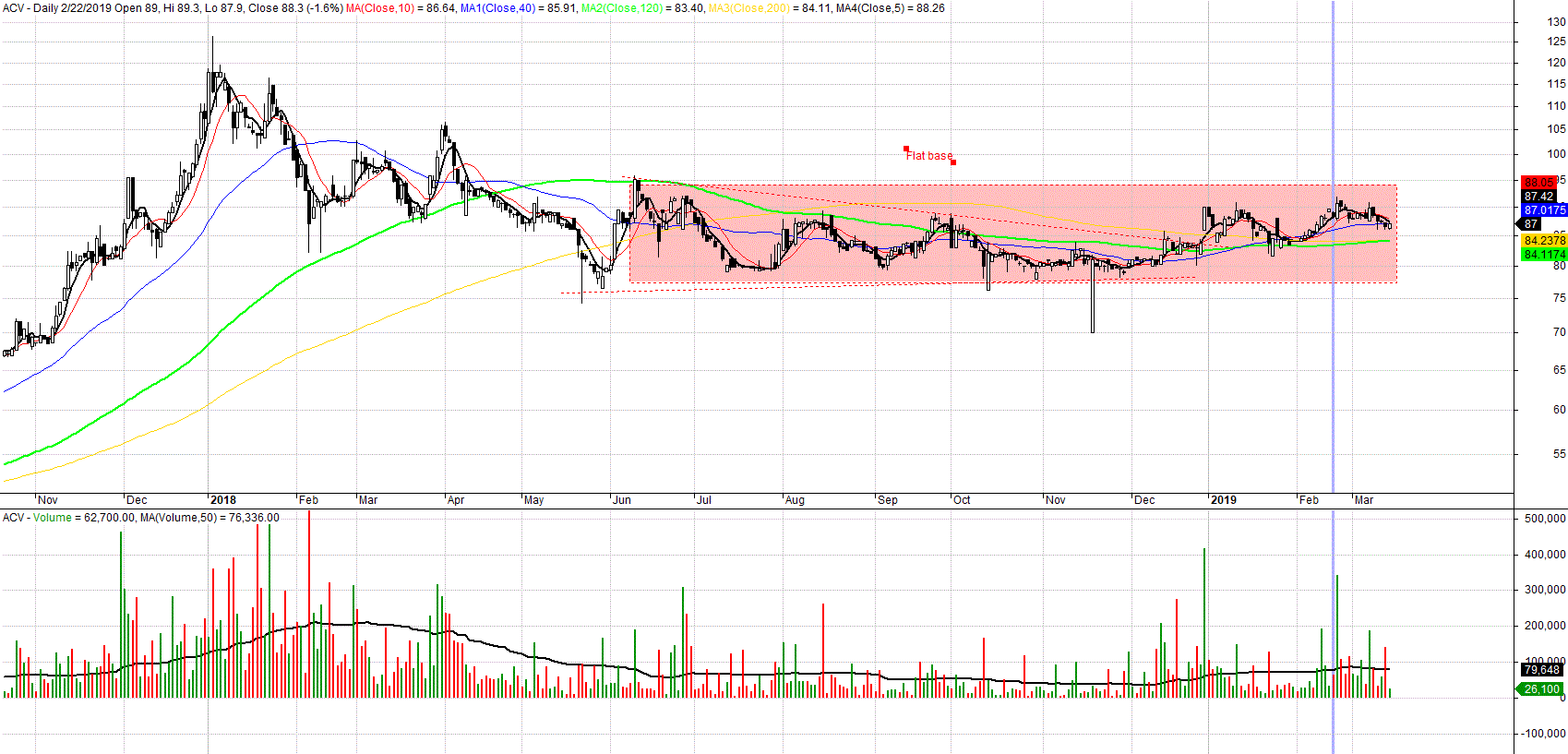The width and height of the screenshot is (1568, 754).
Task: Click the red handle left of Flat base
Action: click(x=906, y=149)
